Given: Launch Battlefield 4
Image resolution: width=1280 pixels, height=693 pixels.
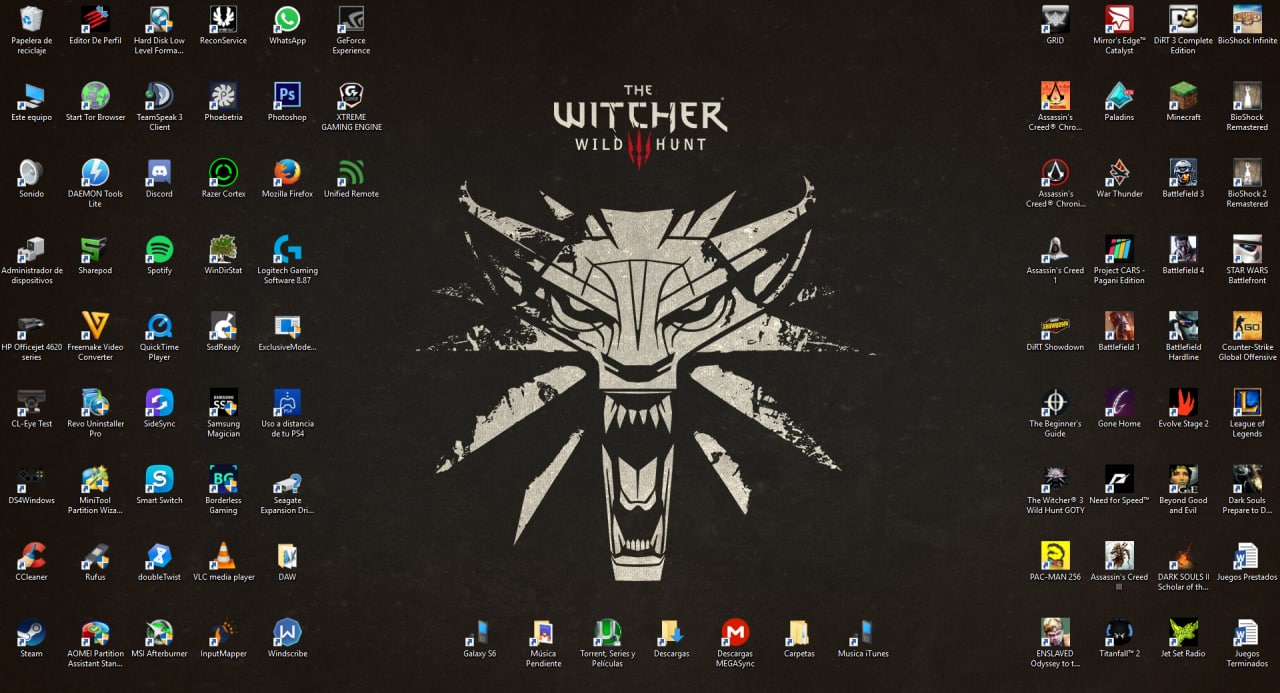Looking at the screenshot, I should click(1183, 249).
